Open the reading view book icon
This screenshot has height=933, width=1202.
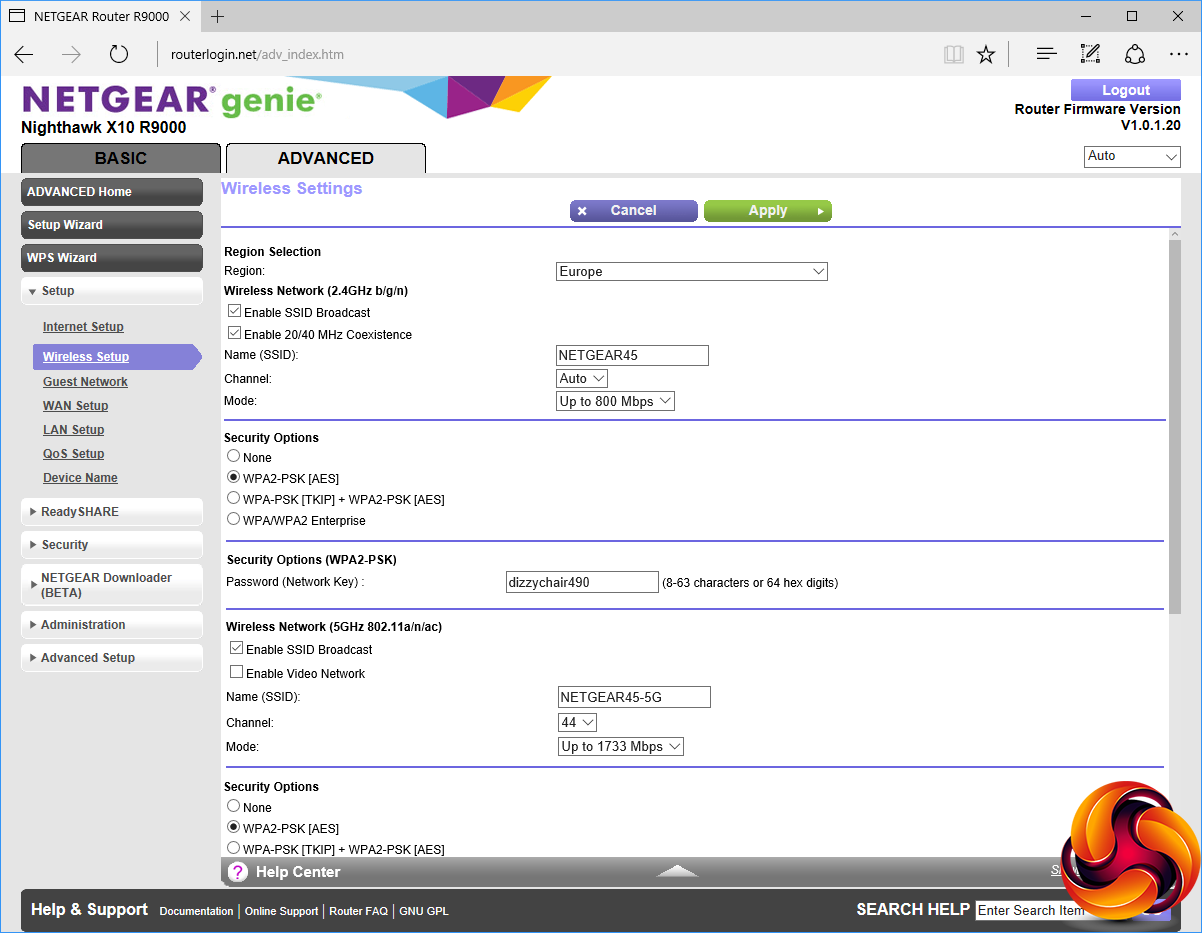953,54
